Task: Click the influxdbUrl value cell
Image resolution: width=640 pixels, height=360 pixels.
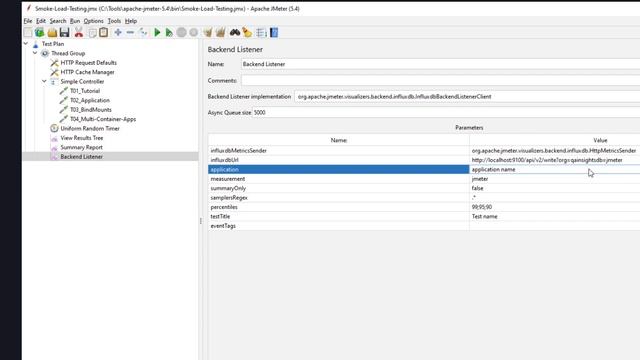Action: (555, 160)
